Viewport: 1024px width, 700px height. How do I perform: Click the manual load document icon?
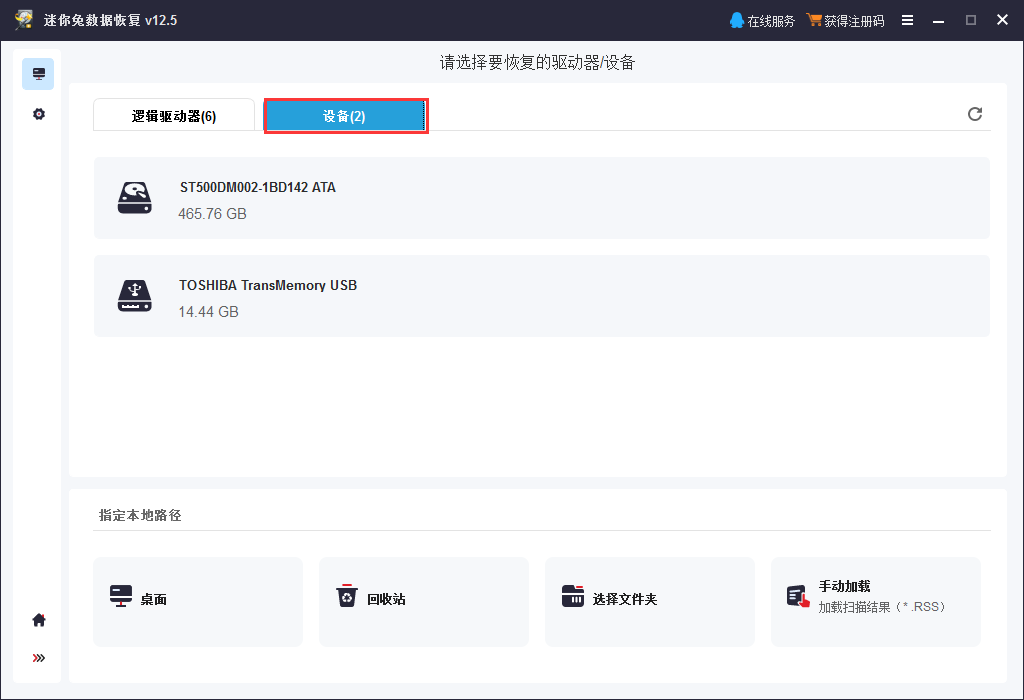(798, 596)
